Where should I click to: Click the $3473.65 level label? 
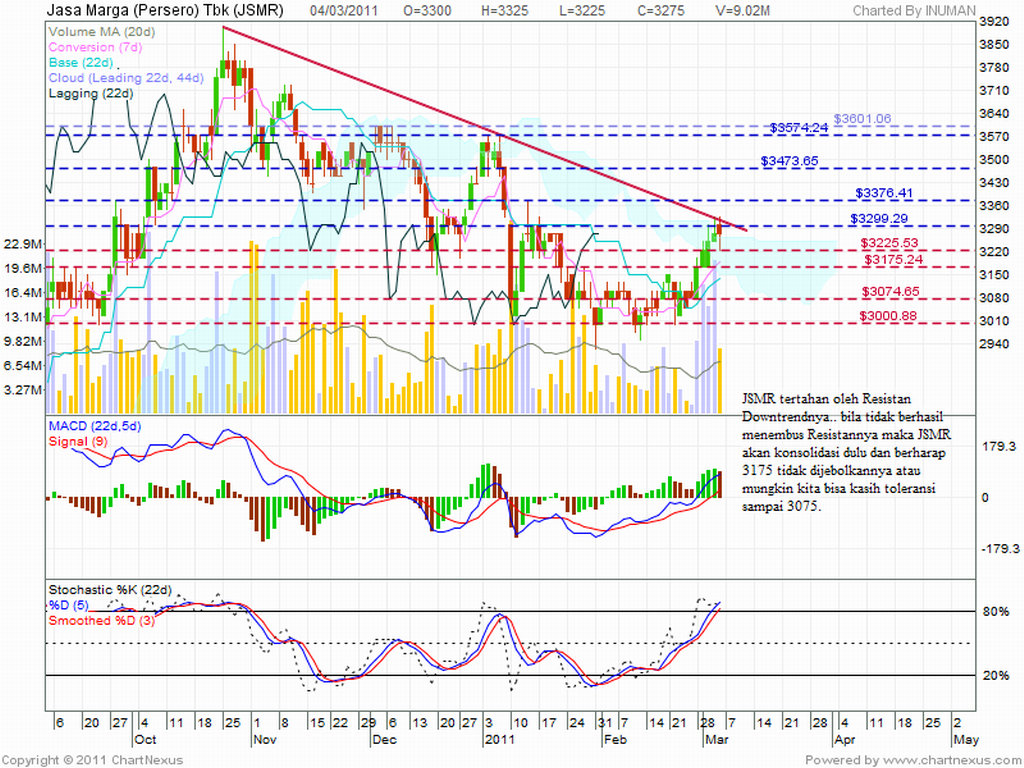[789, 161]
